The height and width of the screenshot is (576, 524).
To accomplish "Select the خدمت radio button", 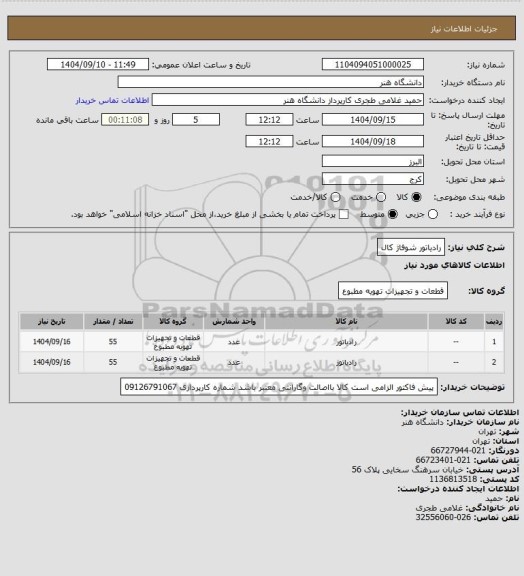I will coord(381,197).
